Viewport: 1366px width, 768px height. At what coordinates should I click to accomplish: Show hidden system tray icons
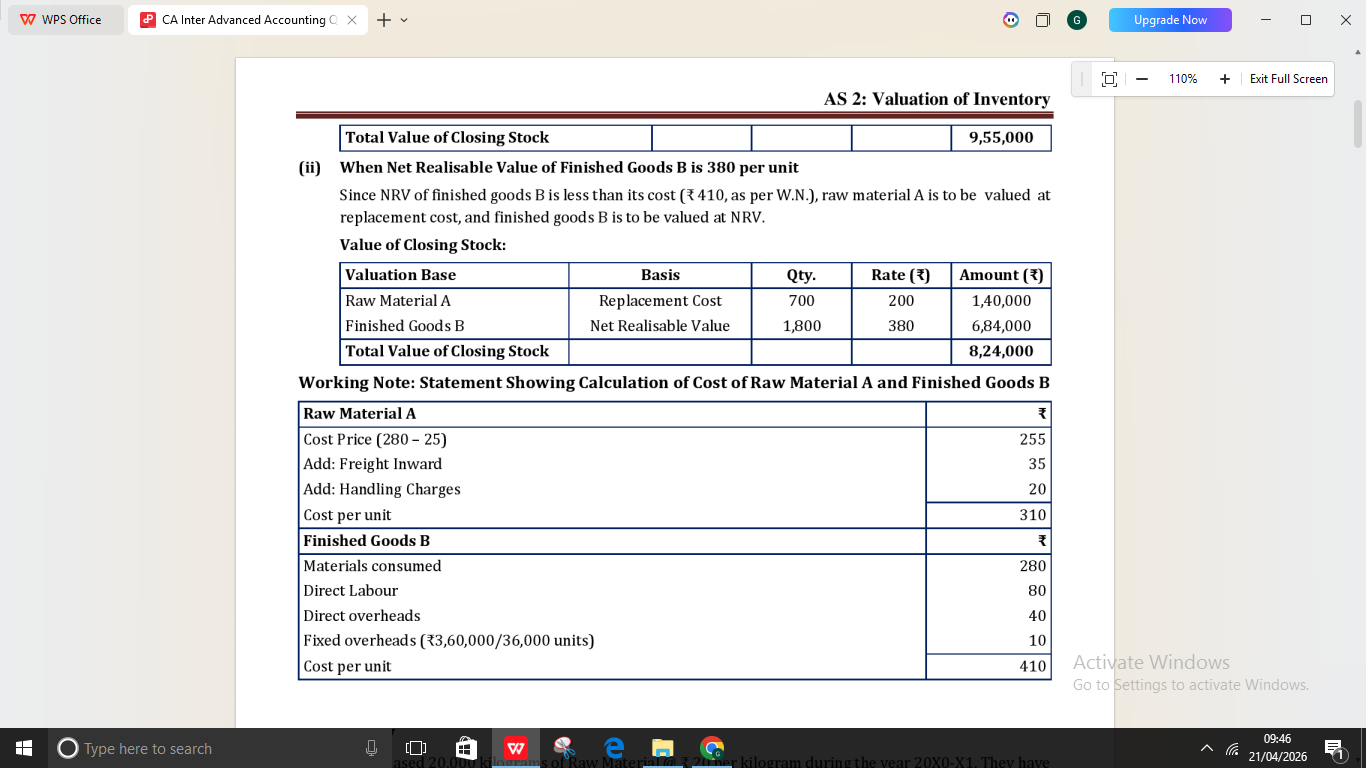(x=1206, y=748)
